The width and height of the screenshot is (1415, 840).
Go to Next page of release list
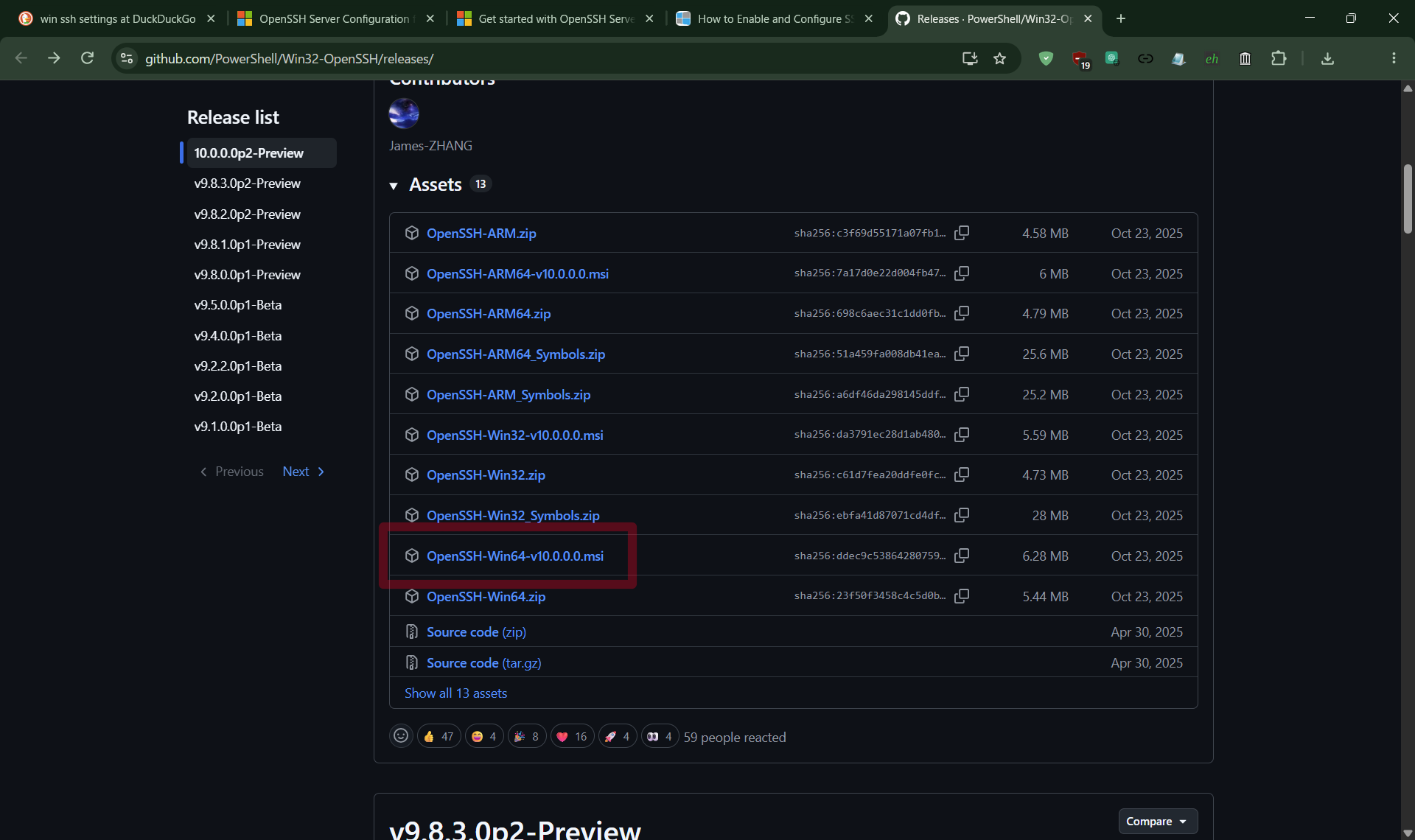coord(304,472)
